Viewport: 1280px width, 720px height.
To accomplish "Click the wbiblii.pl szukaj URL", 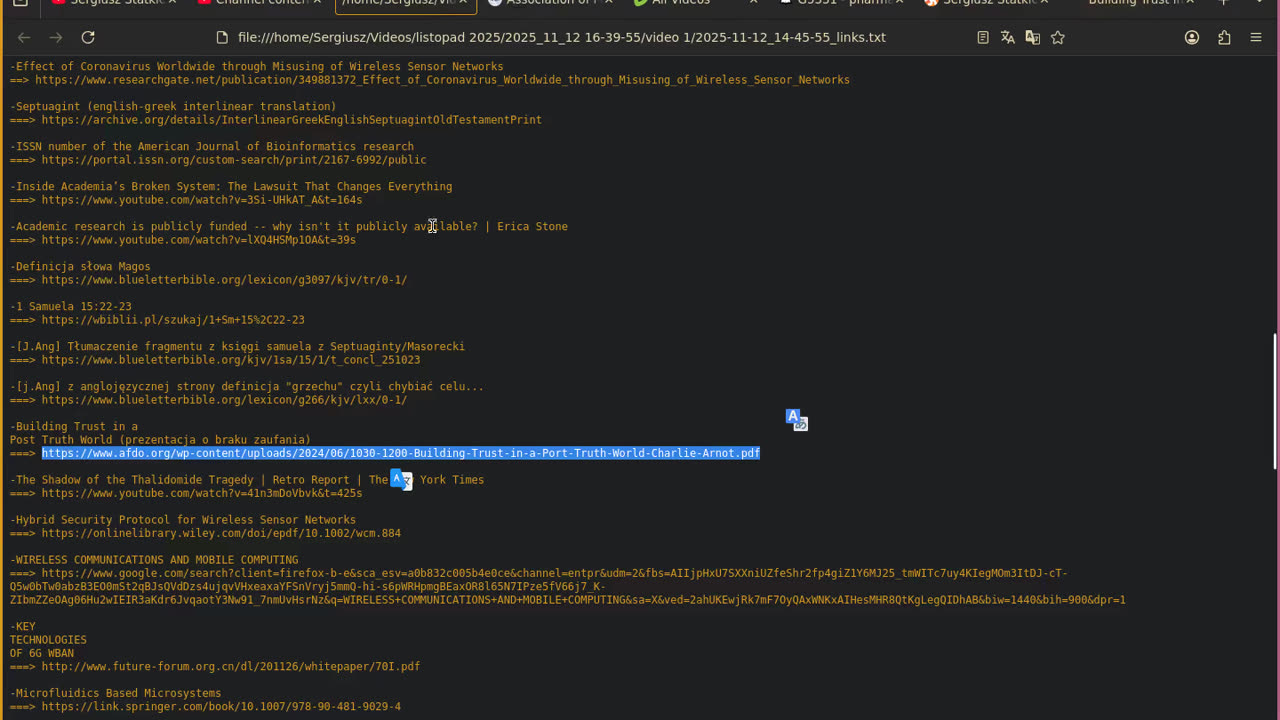I will pos(173,320).
